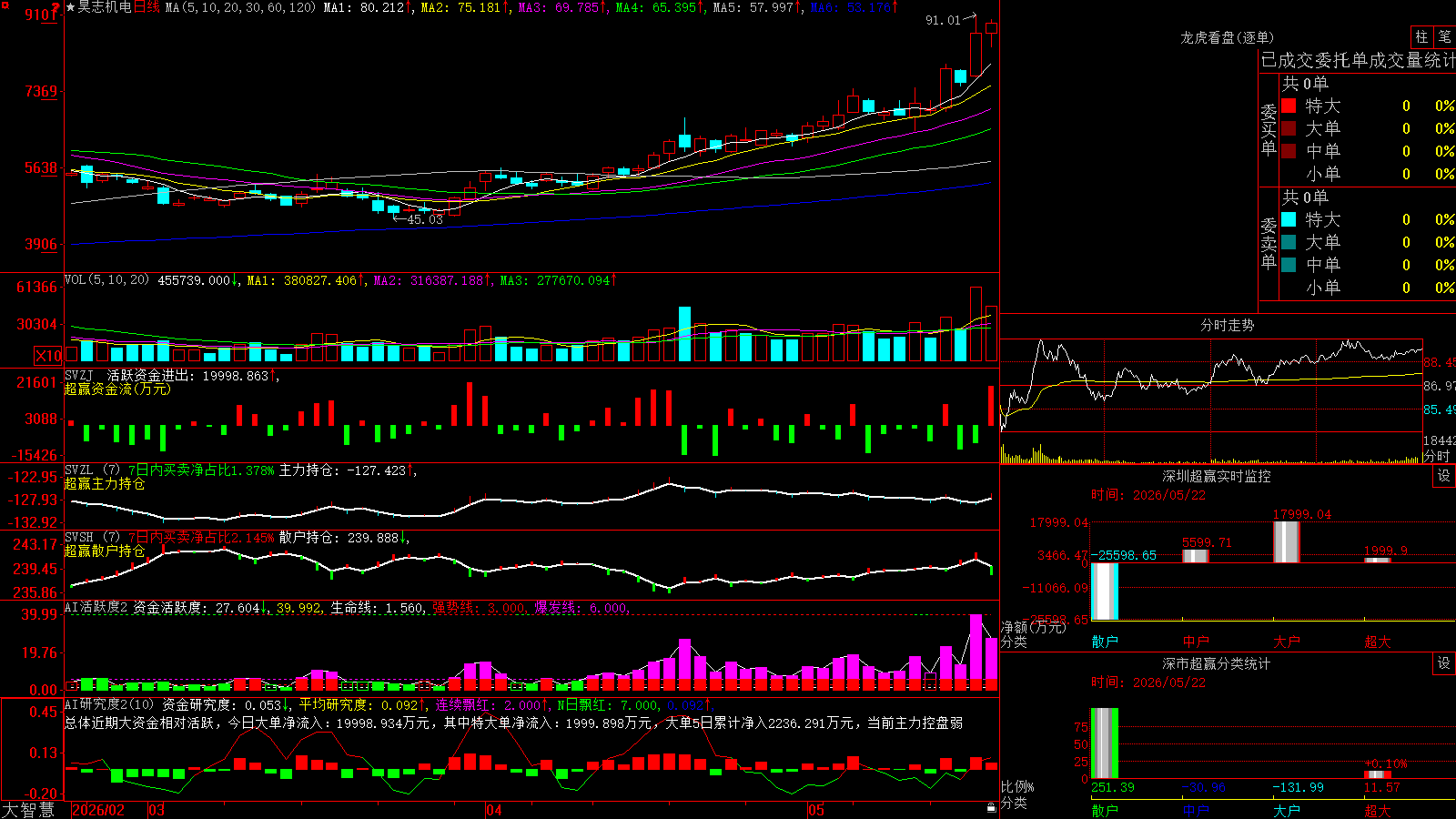Image resolution: width=1456 pixels, height=819 pixels.
Task: Click the 03 month marker on timeline
Action: [x=157, y=810]
